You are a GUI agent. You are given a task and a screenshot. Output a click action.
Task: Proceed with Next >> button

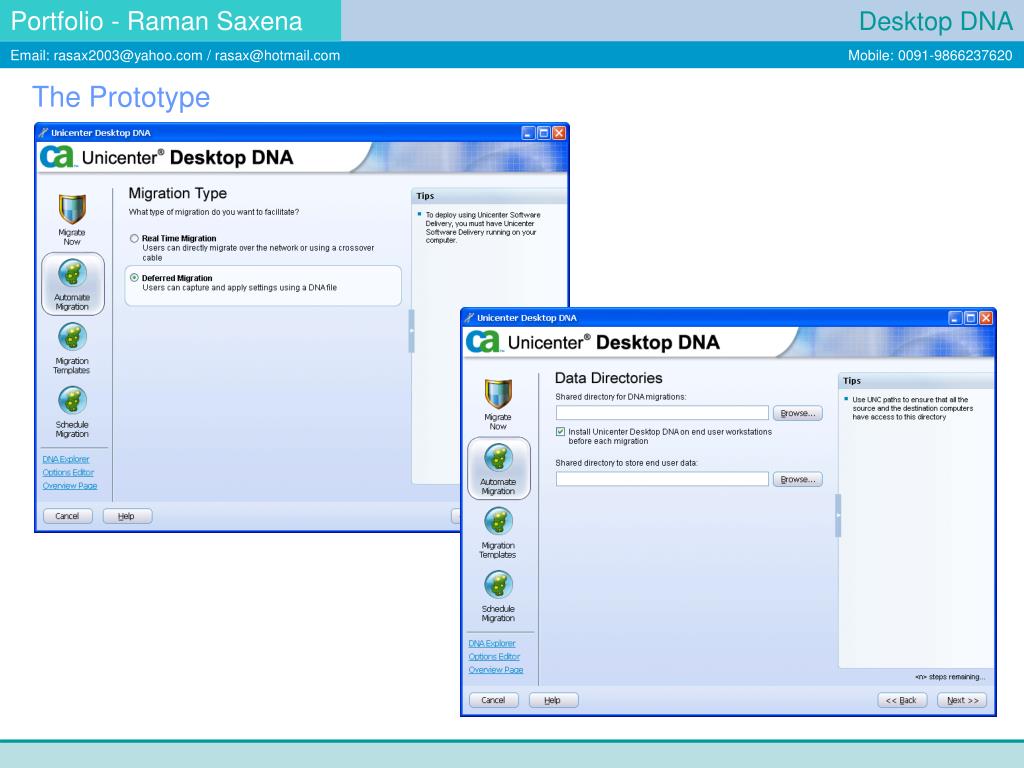tap(962, 700)
